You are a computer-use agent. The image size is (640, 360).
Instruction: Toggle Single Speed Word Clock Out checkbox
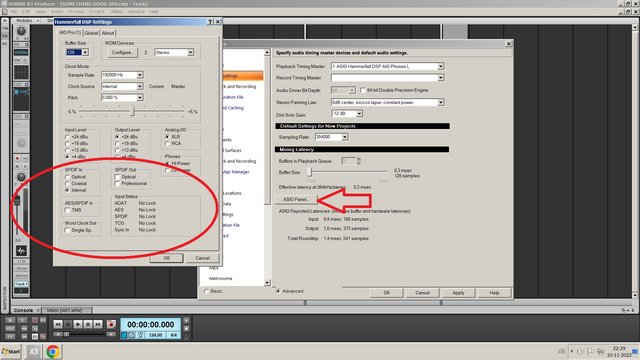(67, 230)
